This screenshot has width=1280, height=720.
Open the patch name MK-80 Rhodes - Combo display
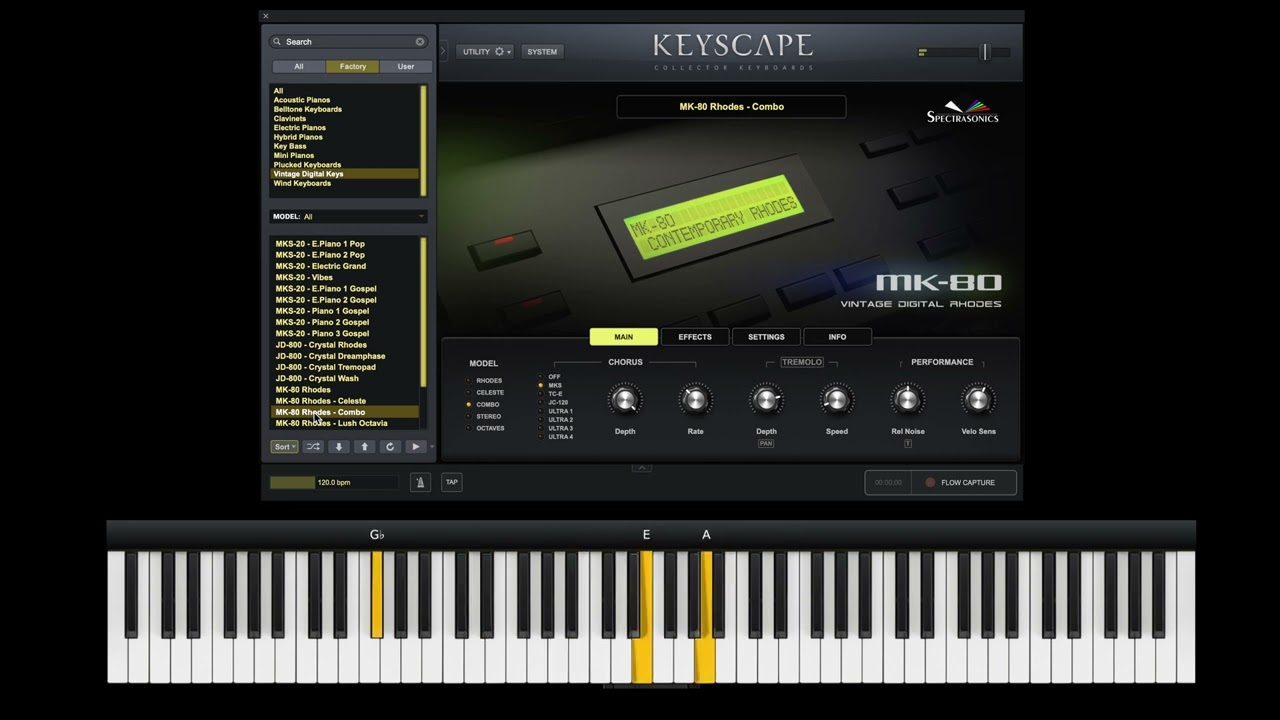731,107
